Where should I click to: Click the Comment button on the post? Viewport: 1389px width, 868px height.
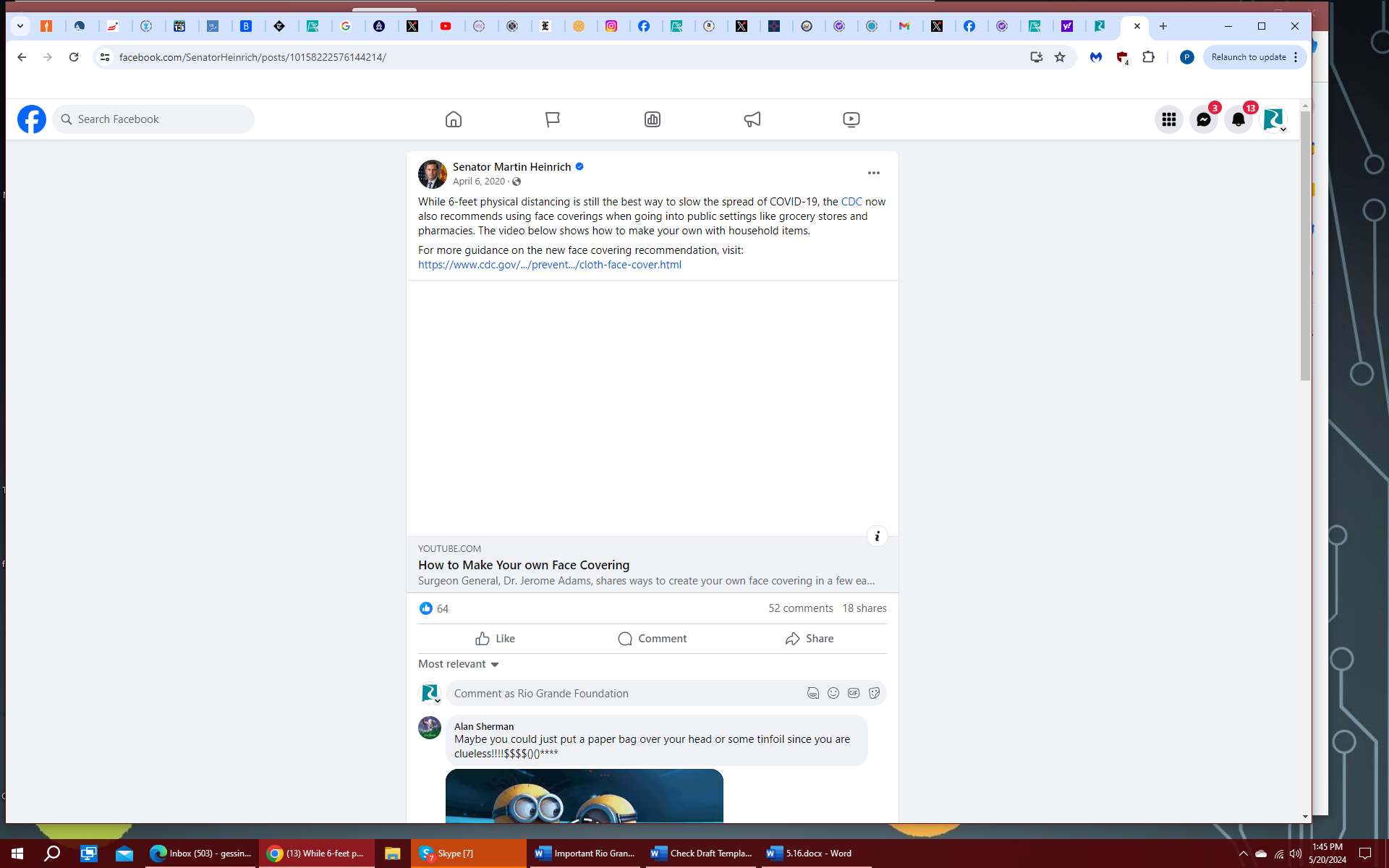coord(652,639)
